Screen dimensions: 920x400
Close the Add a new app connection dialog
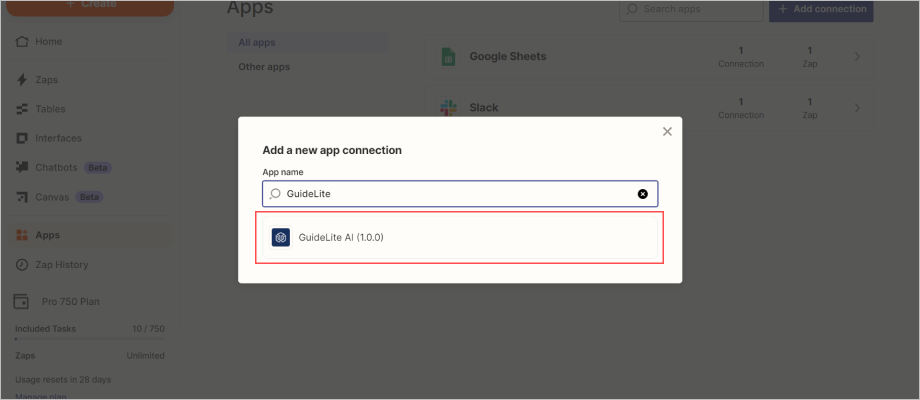tap(667, 132)
